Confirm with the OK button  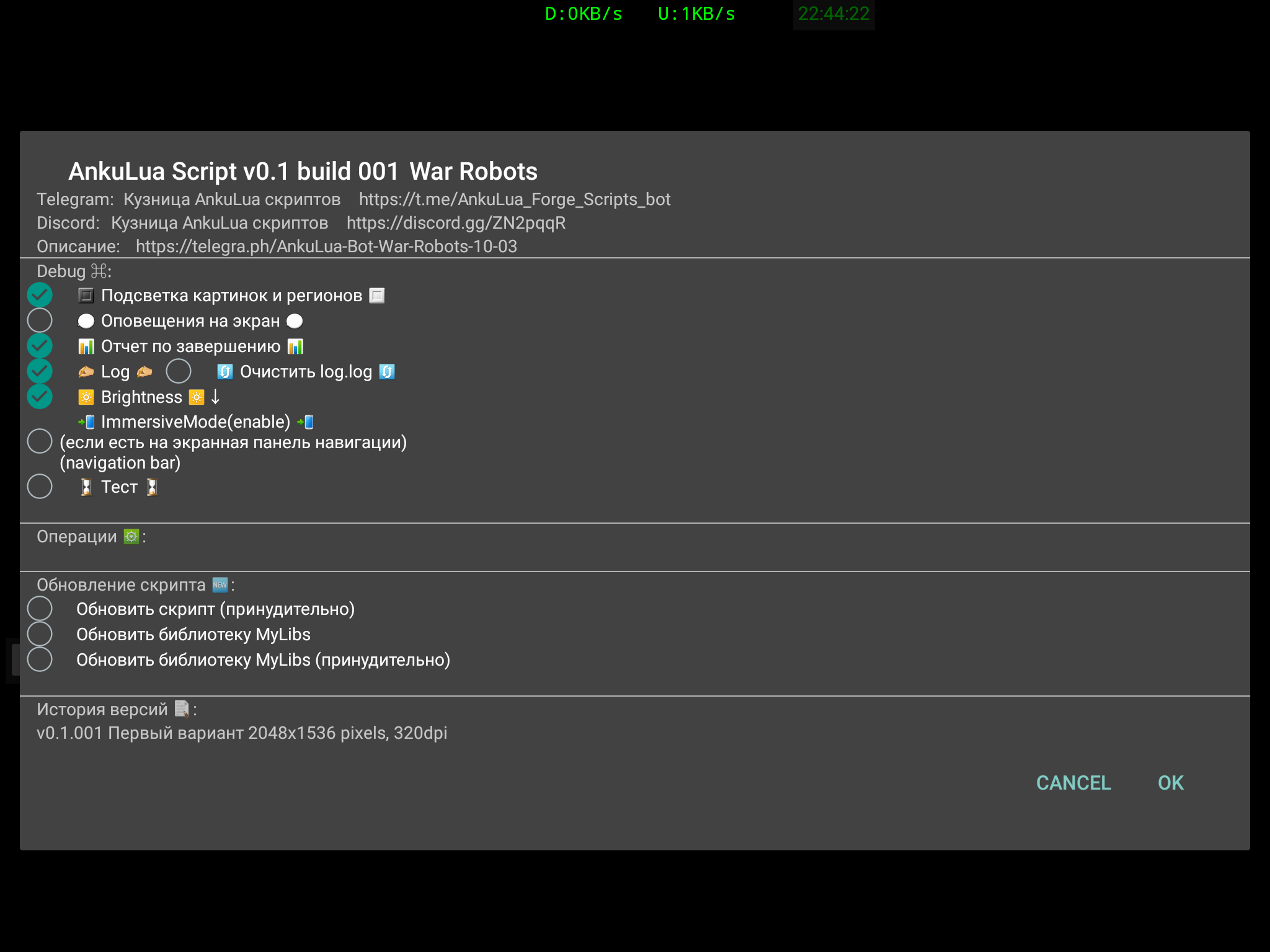coord(1170,783)
